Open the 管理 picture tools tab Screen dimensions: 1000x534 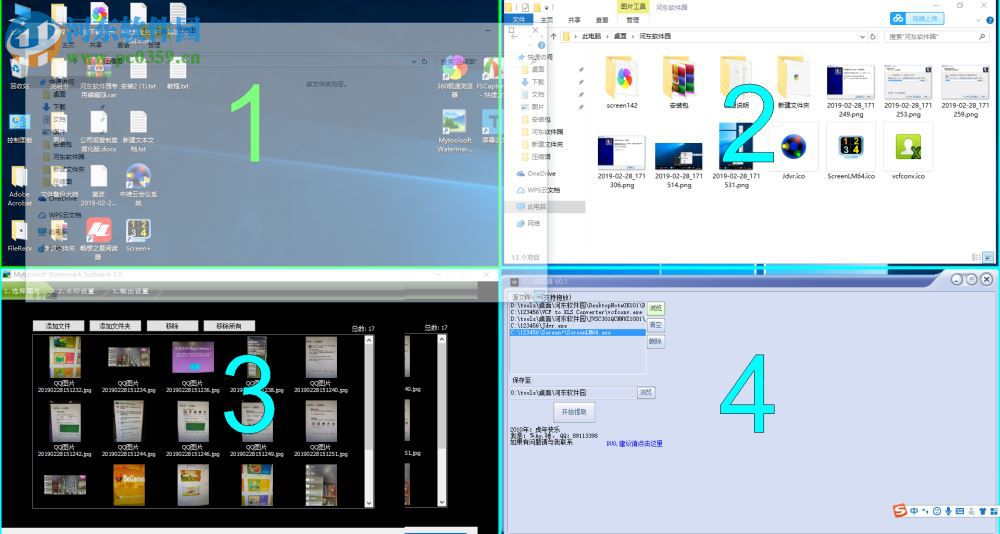632,20
